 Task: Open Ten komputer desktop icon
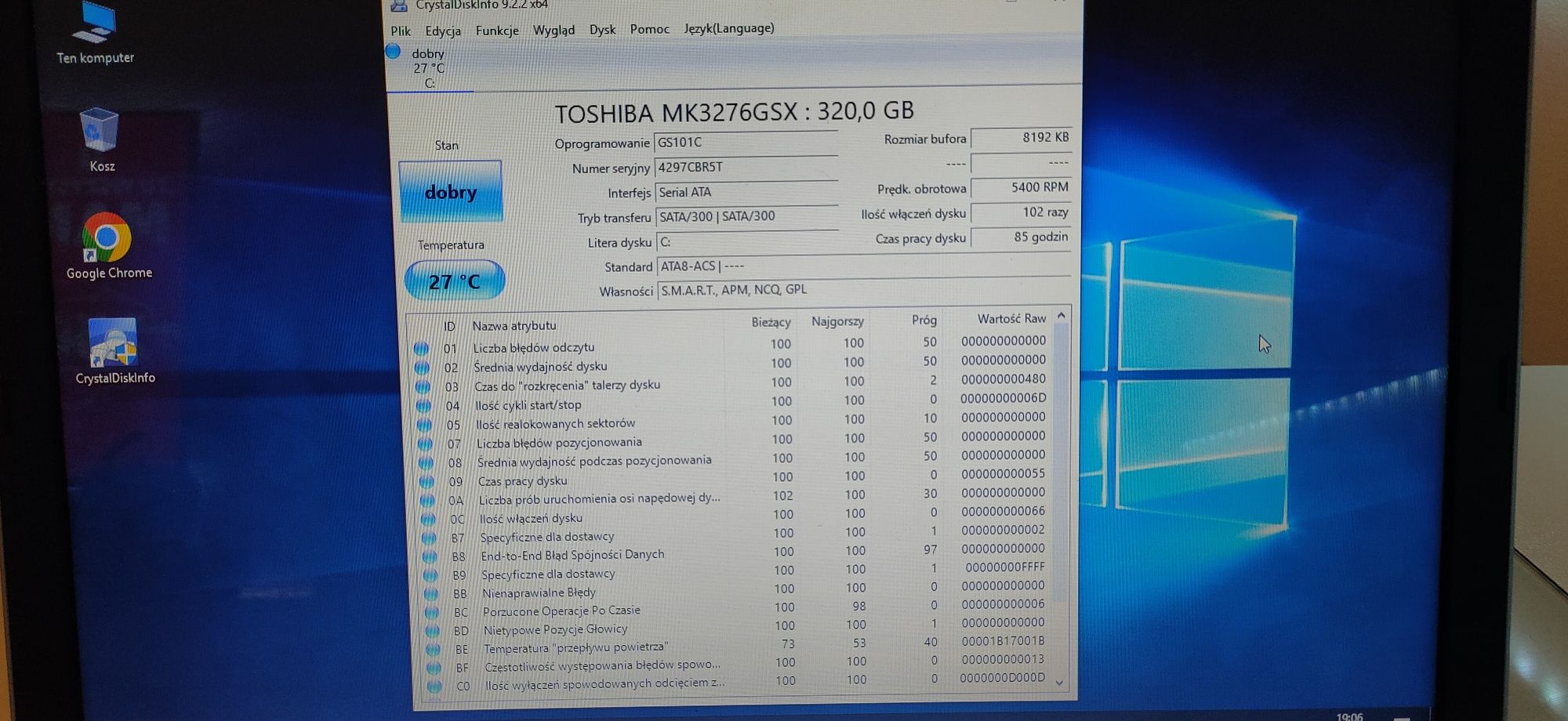(x=95, y=34)
